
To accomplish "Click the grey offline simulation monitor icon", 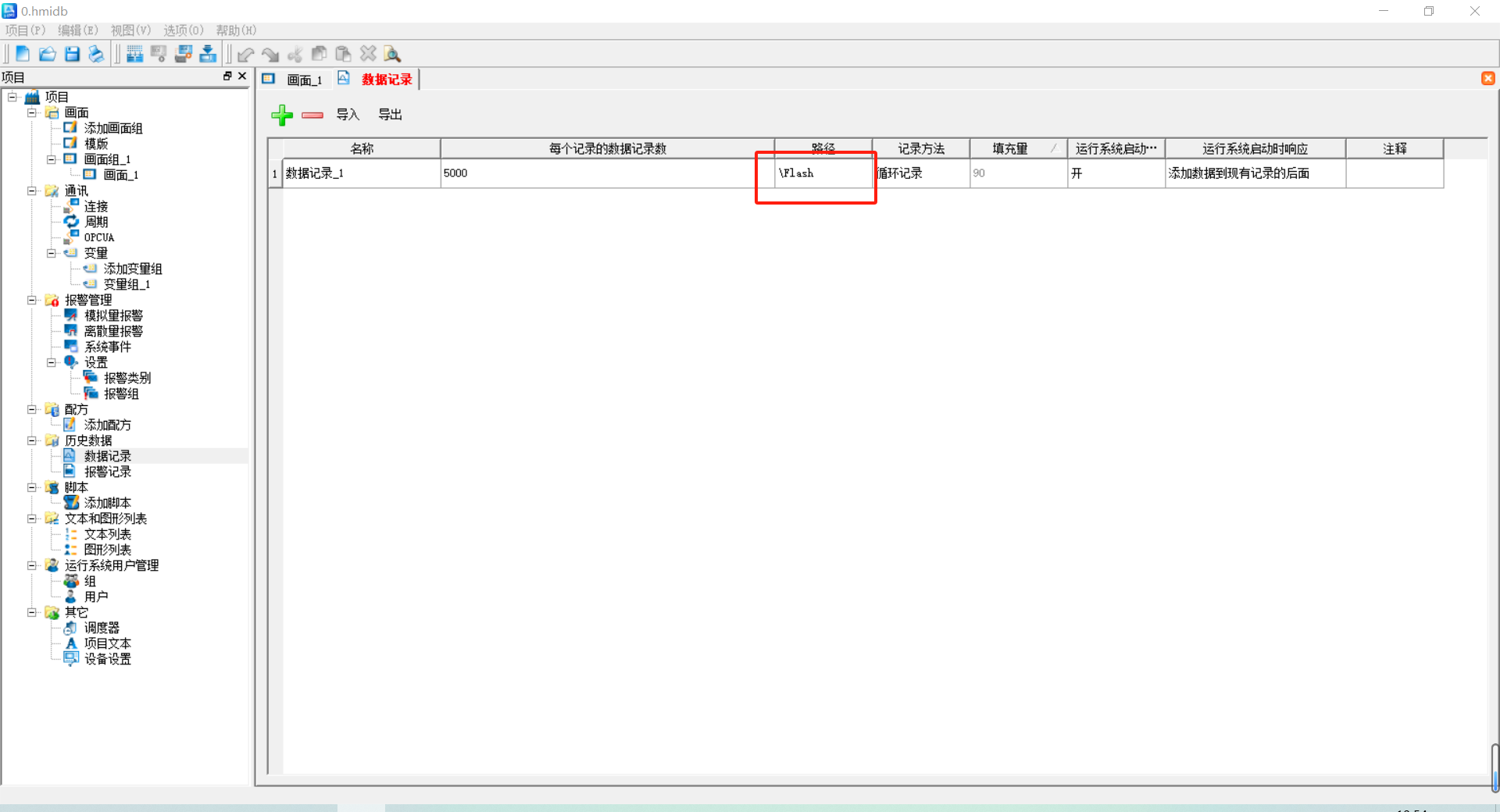I will (159, 54).
